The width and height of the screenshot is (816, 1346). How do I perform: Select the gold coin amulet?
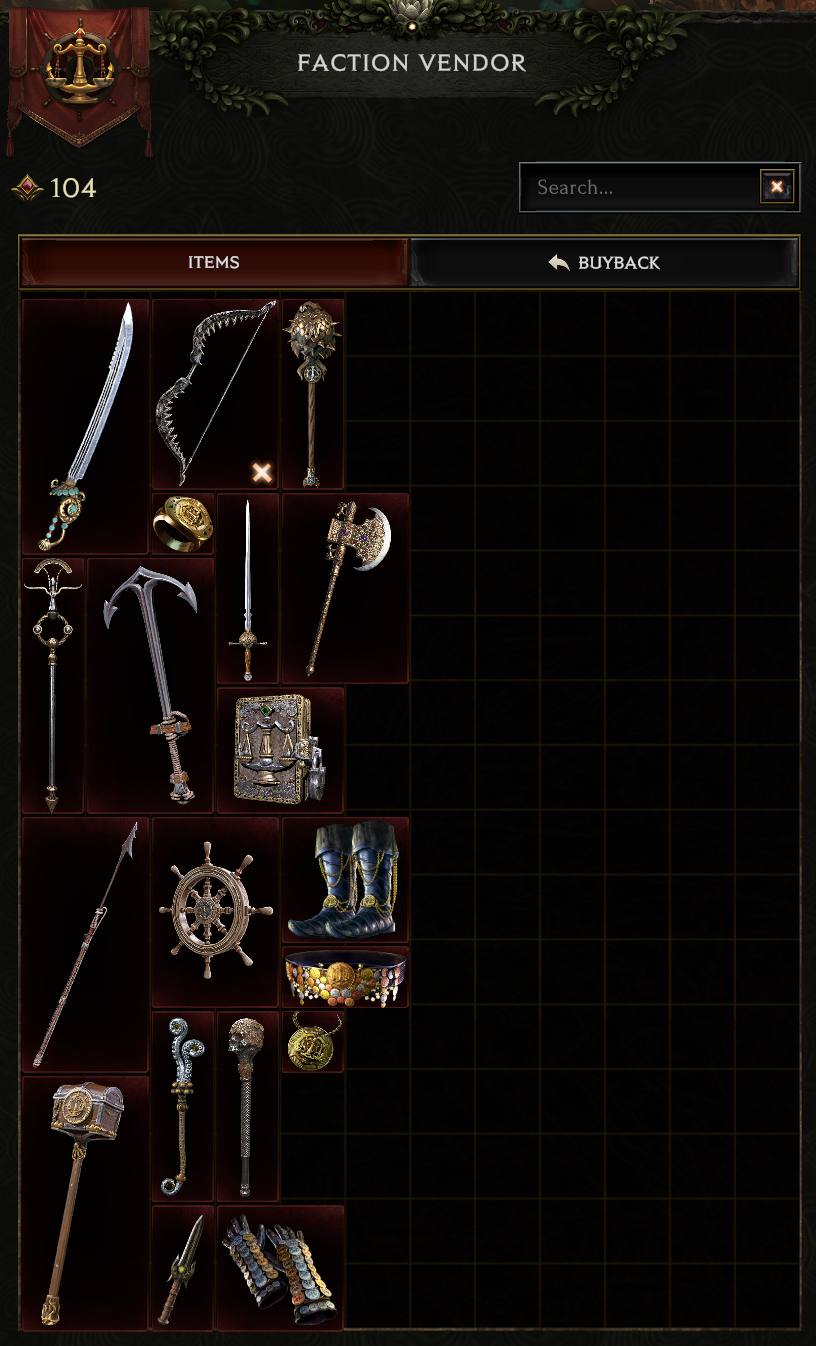[x=313, y=1041]
